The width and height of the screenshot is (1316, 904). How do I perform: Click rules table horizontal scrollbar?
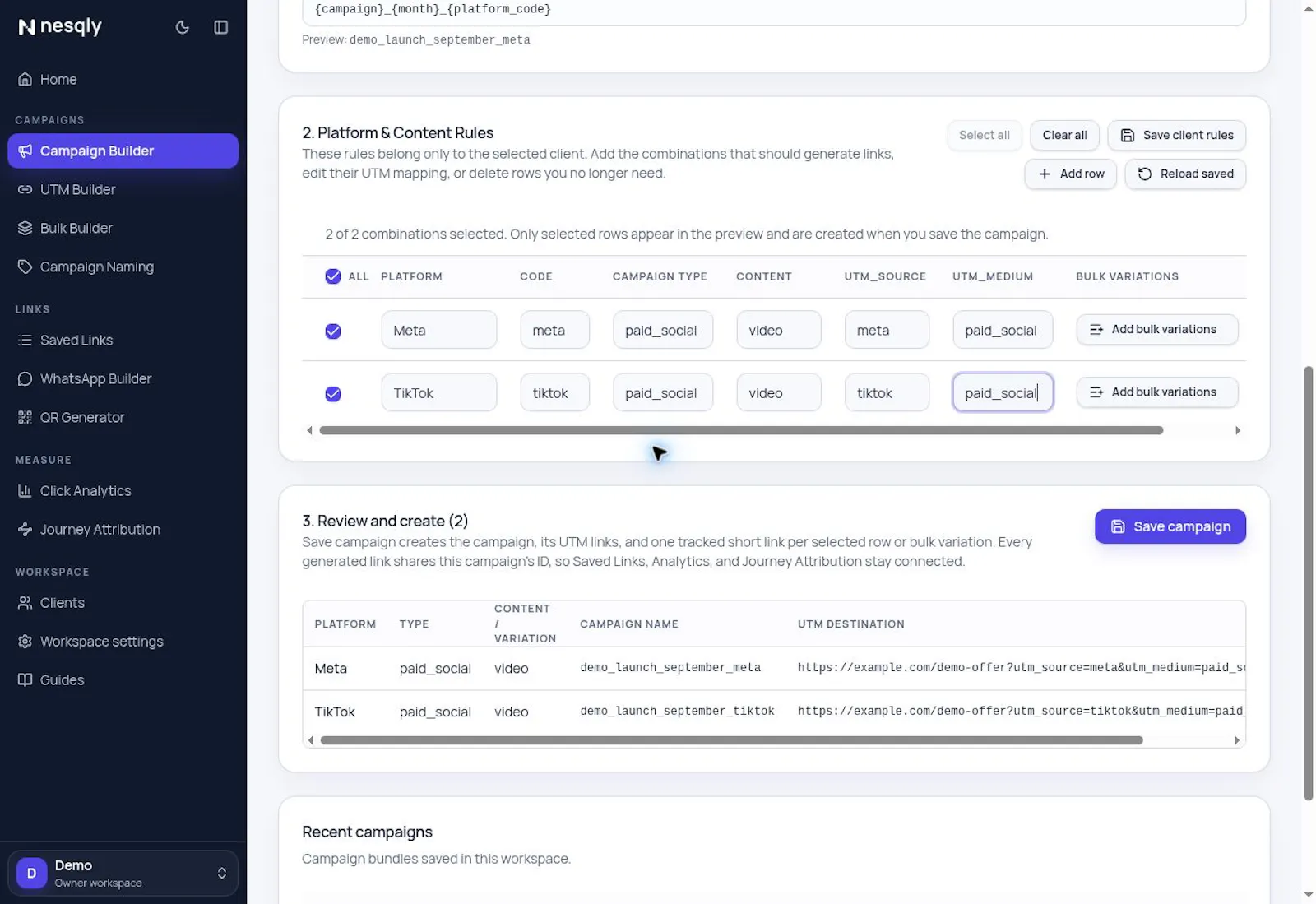[x=740, y=430]
